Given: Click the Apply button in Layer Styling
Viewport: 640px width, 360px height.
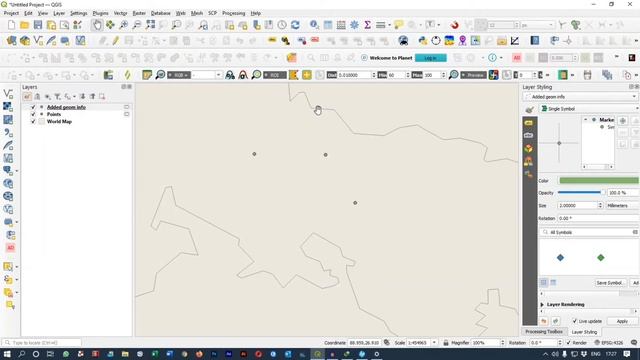Looking at the screenshot, I should tap(622, 321).
